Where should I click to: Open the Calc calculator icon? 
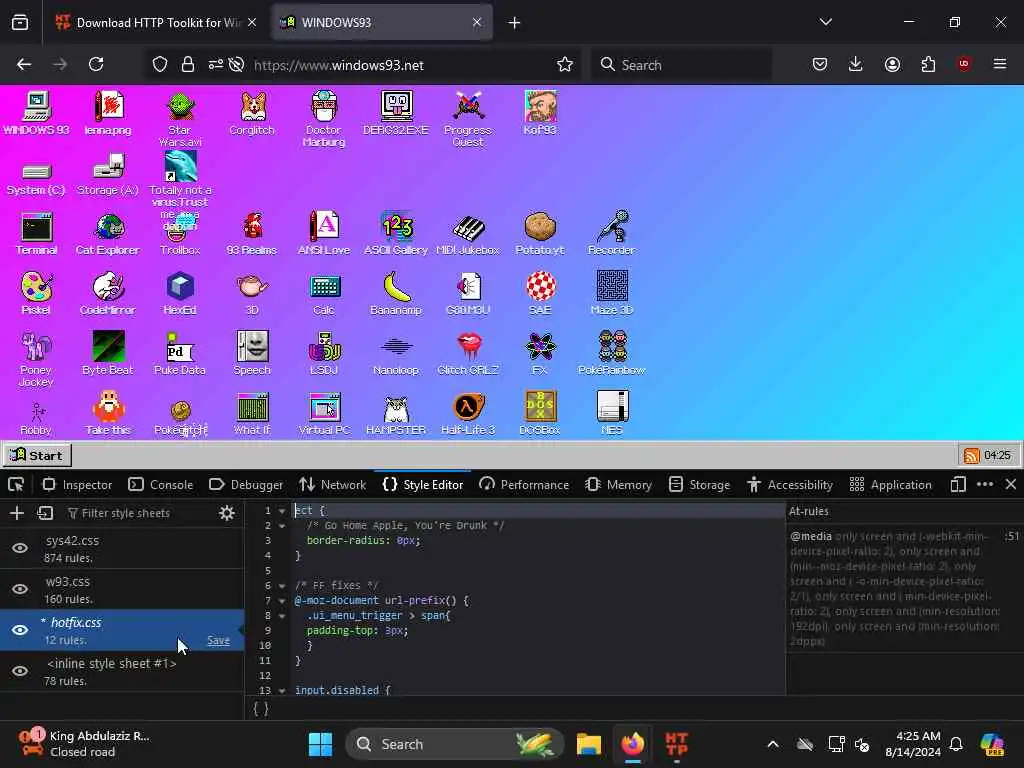click(324, 293)
